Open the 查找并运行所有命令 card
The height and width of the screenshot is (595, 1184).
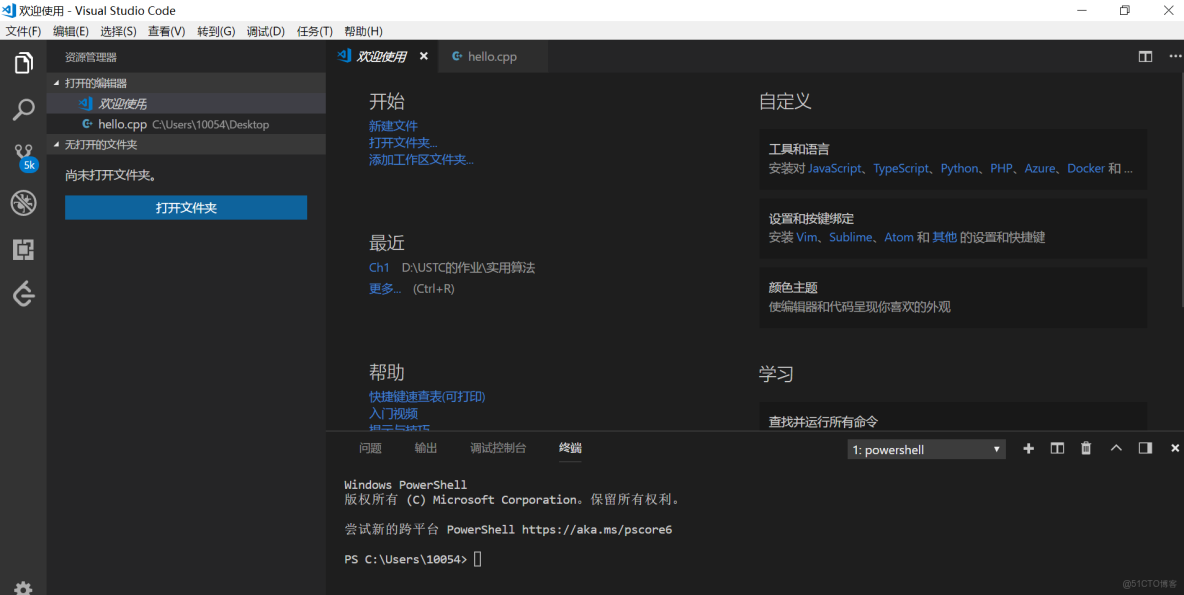953,416
